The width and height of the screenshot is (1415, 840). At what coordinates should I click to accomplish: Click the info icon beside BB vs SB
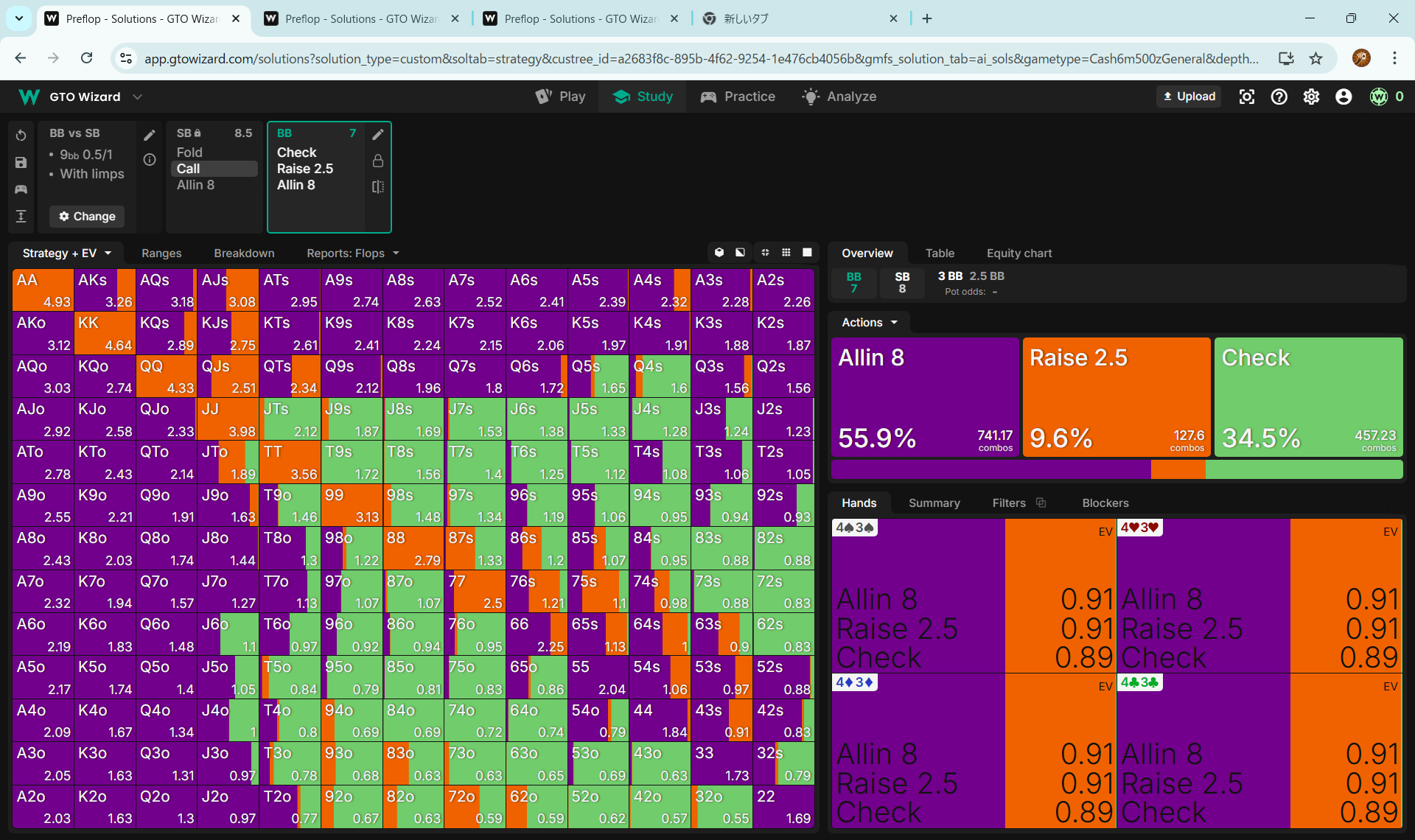[150, 160]
